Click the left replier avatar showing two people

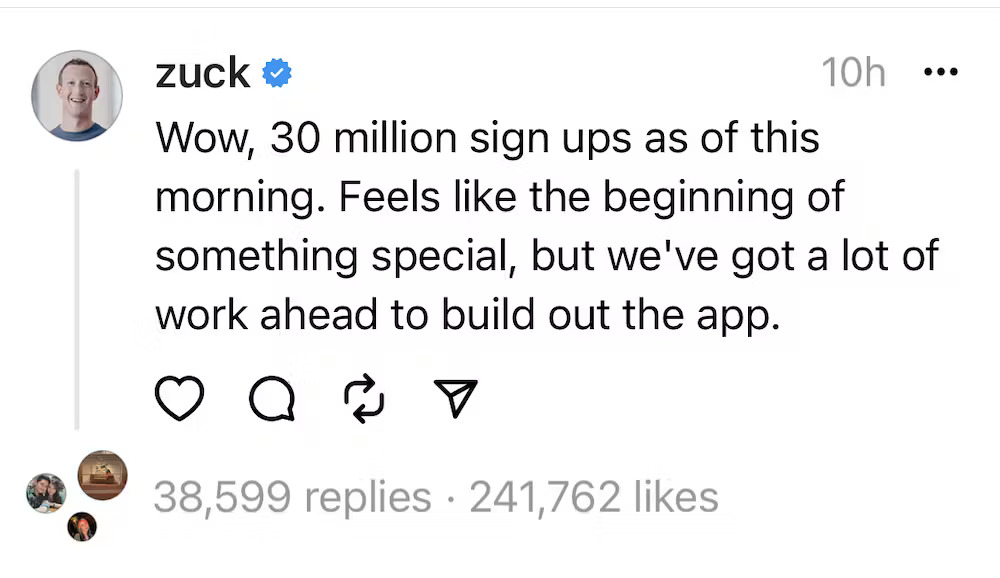point(46,493)
